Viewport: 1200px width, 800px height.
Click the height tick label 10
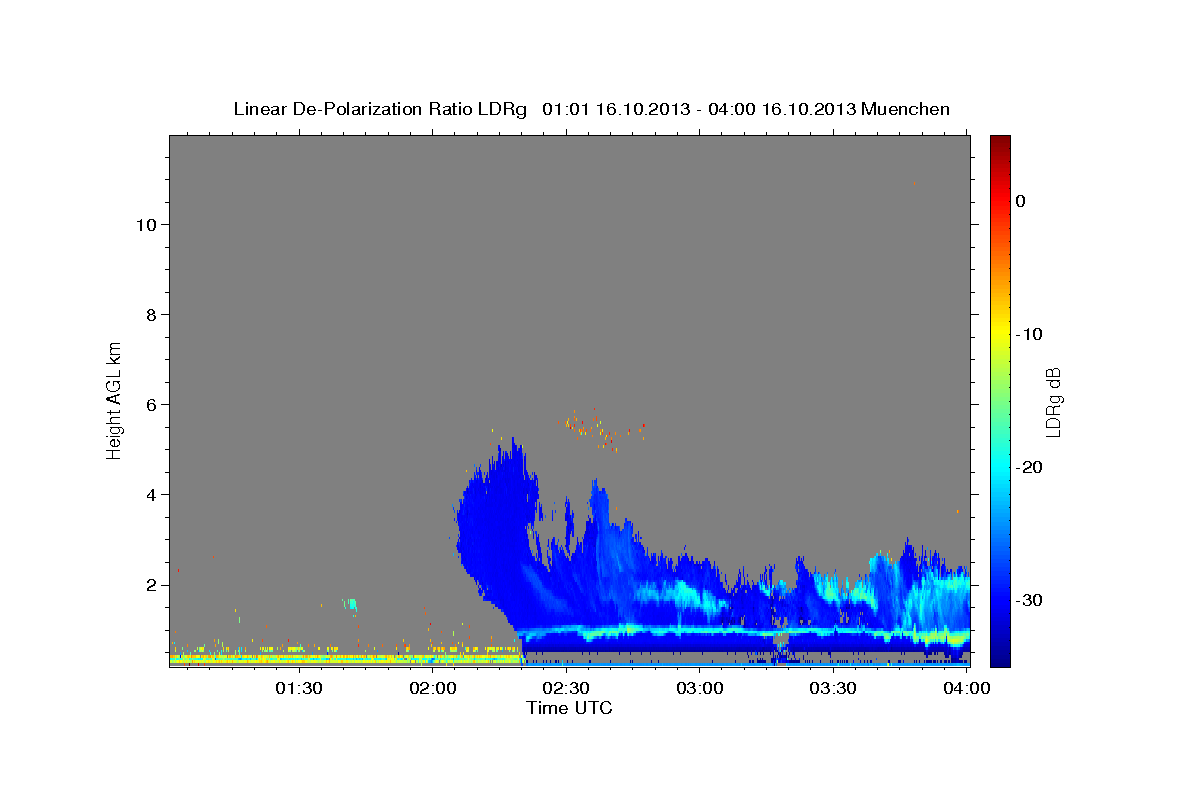[146, 225]
